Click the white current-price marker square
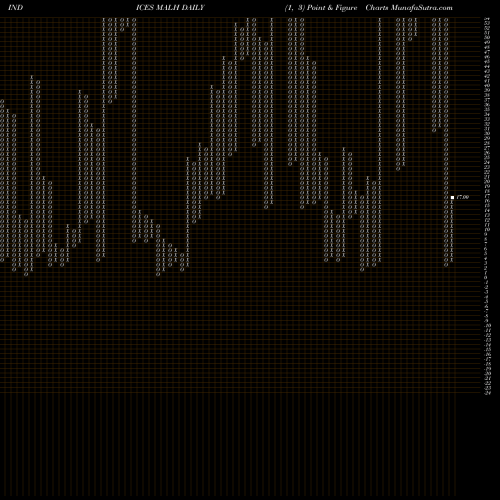Viewport: 500px width, 500px height. (x=452, y=197)
